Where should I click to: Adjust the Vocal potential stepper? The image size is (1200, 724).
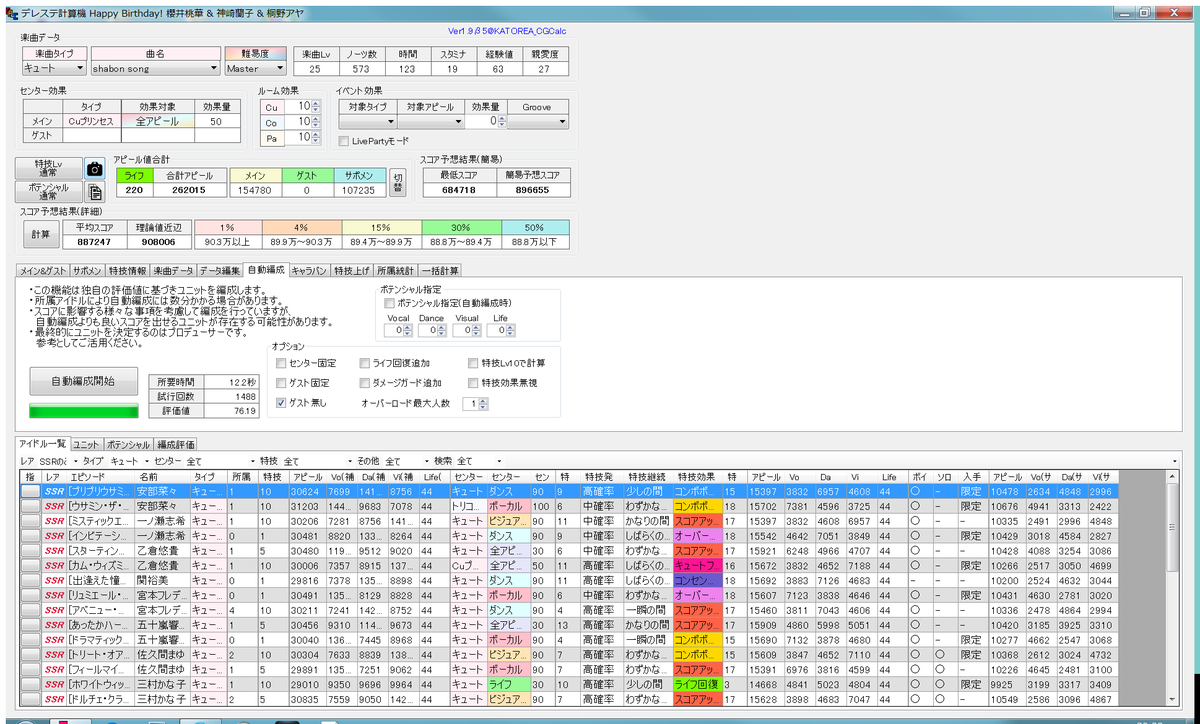[408, 330]
